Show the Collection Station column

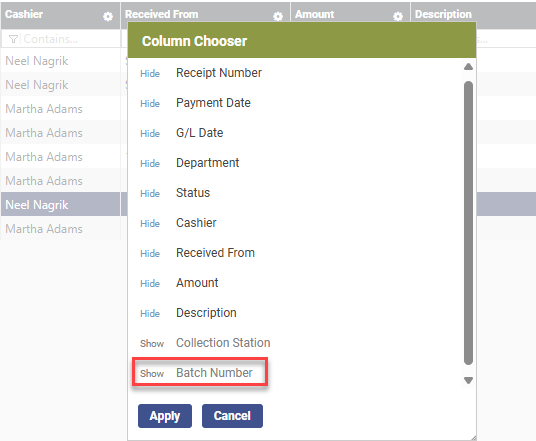pos(152,343)
